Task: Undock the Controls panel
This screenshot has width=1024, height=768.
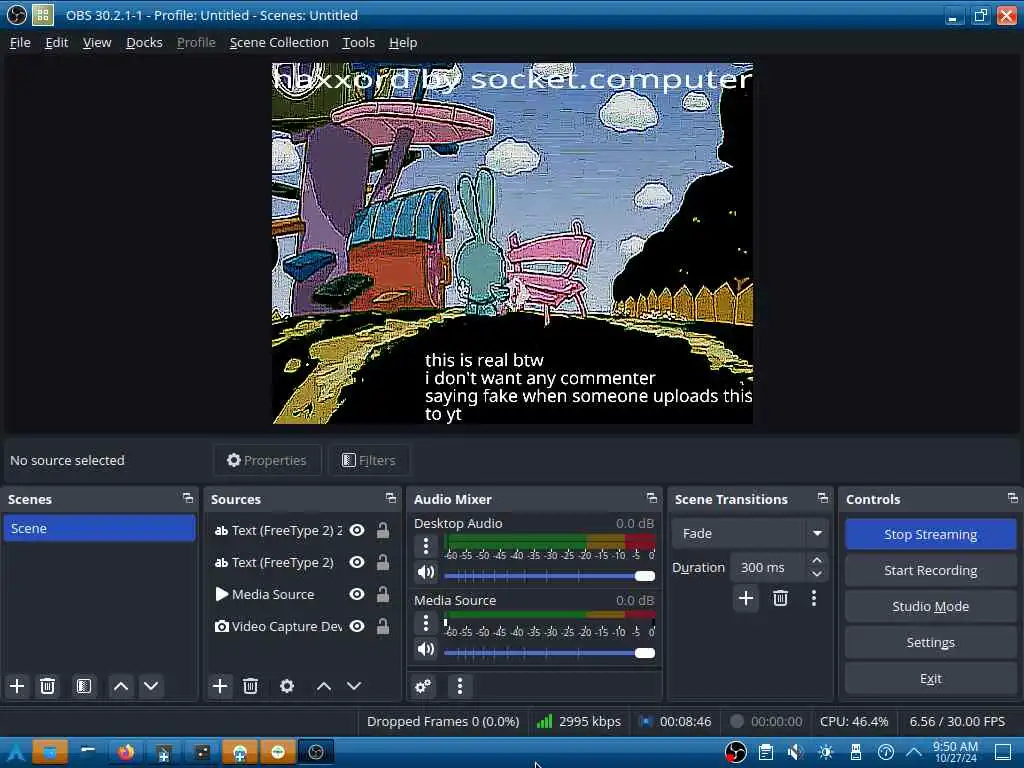Action: [1012, 498]
